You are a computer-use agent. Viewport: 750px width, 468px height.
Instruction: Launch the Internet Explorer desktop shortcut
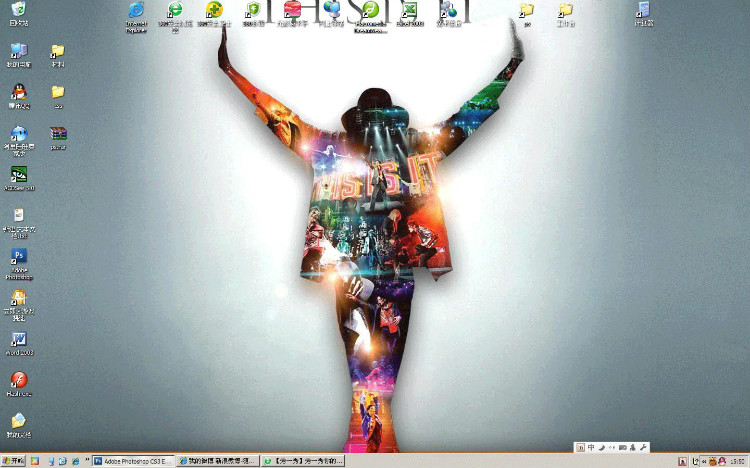coord(136,17)
